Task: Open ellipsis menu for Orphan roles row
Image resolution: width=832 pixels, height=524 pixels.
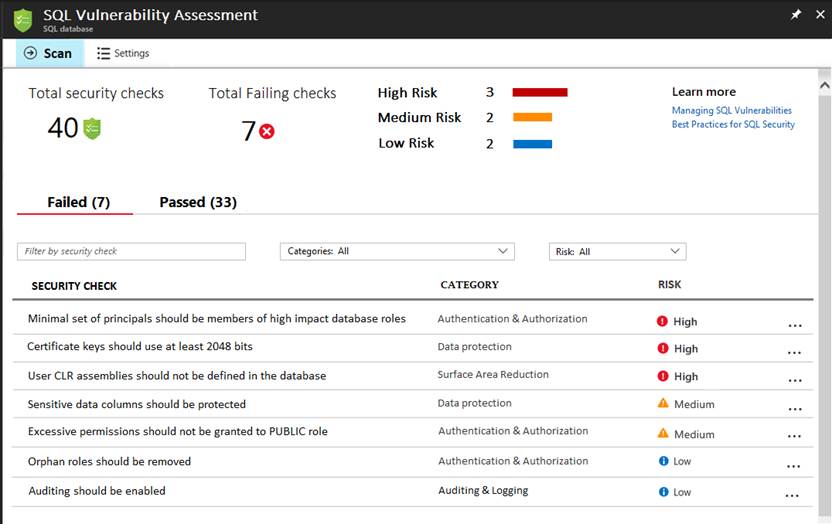Action: click(793, 466)
